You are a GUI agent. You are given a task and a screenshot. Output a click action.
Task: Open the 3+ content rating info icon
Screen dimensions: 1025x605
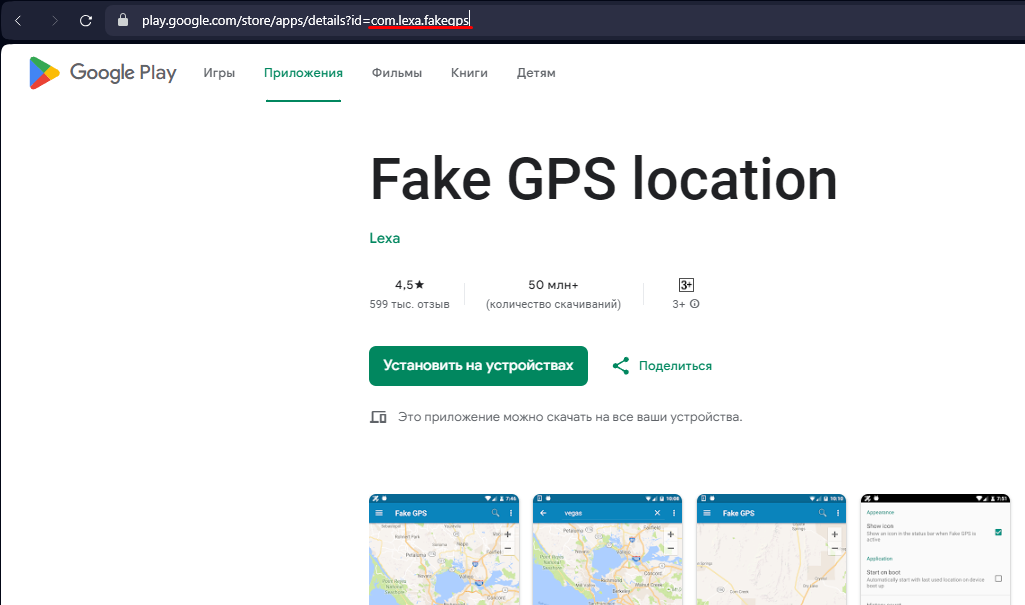[x=695, y=304]
